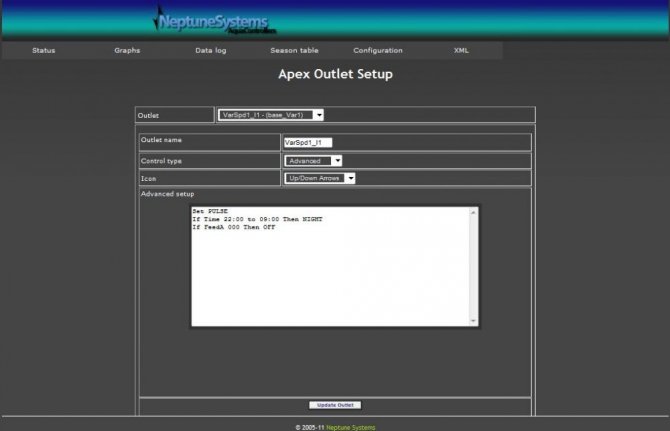This screenshot has height=431, width=670.
Task: Expand the Outlet selection dropdown
Action: (x=271, y=115)
